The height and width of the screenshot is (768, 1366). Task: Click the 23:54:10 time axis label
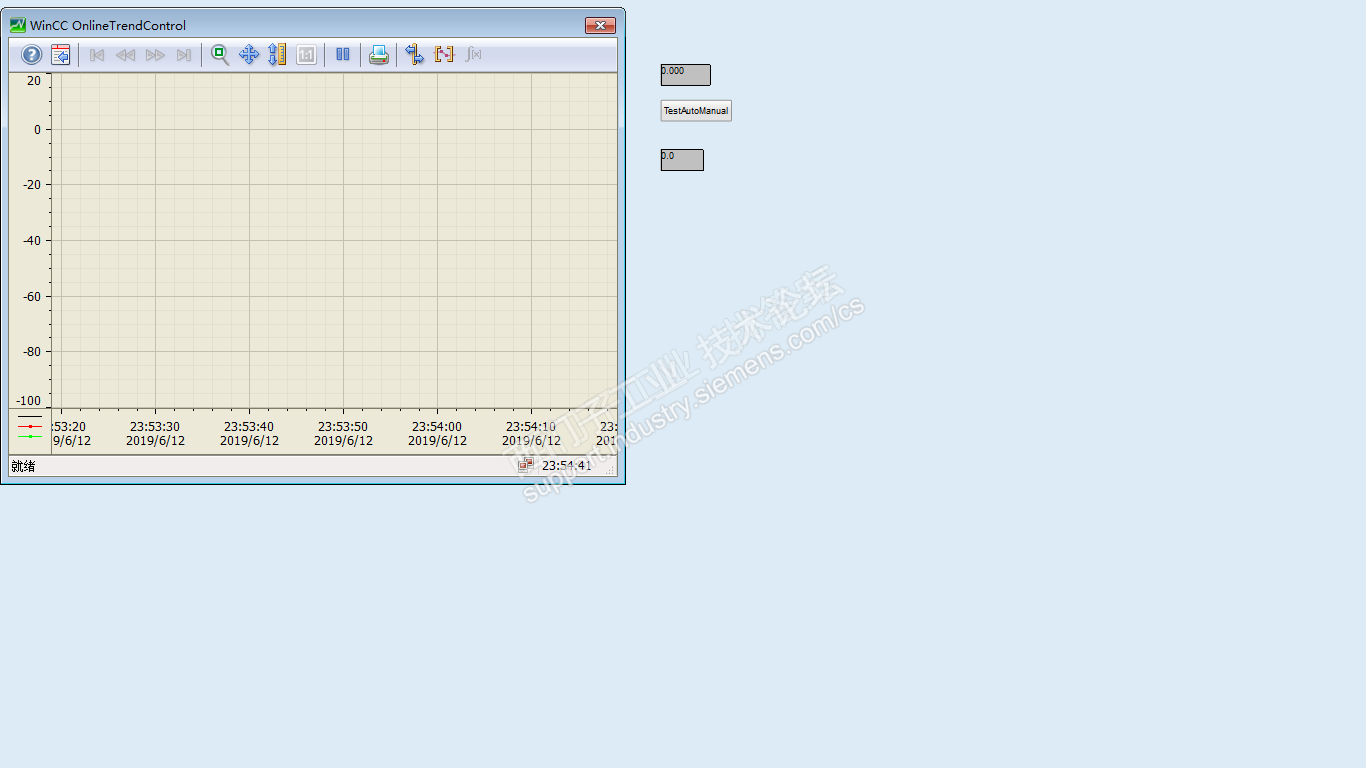pos(531,427)
